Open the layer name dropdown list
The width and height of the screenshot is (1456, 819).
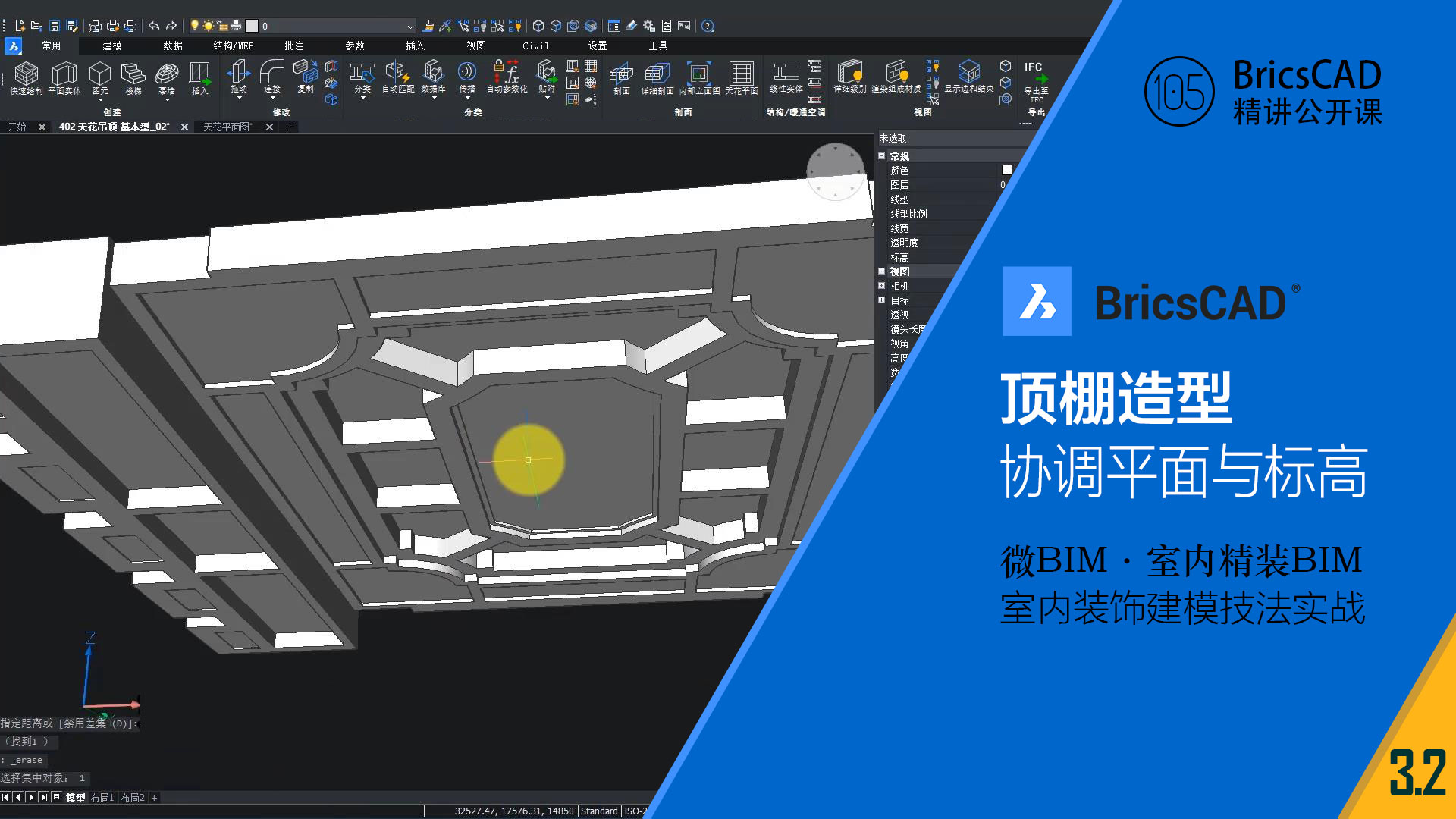point(410,27)
